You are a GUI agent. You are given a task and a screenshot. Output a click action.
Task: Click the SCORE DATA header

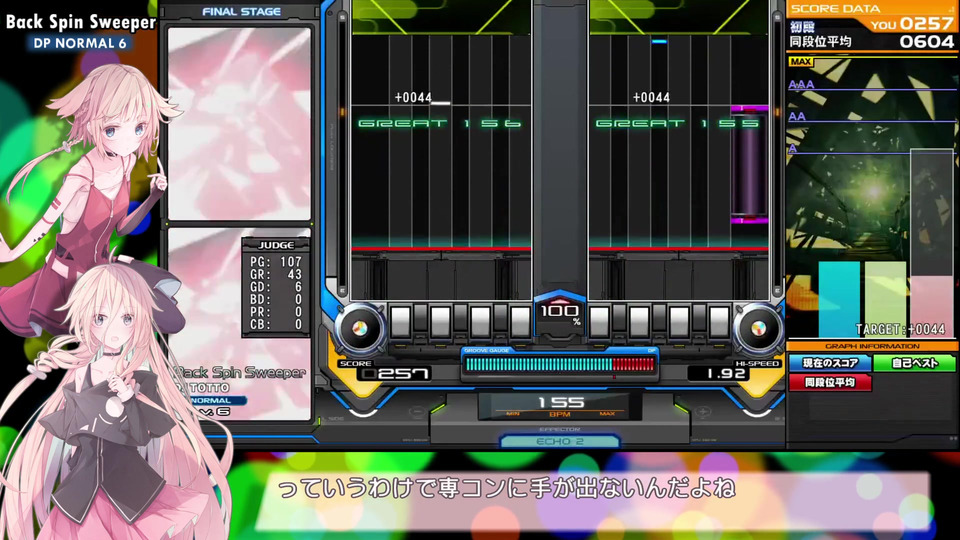pos(836,9)
